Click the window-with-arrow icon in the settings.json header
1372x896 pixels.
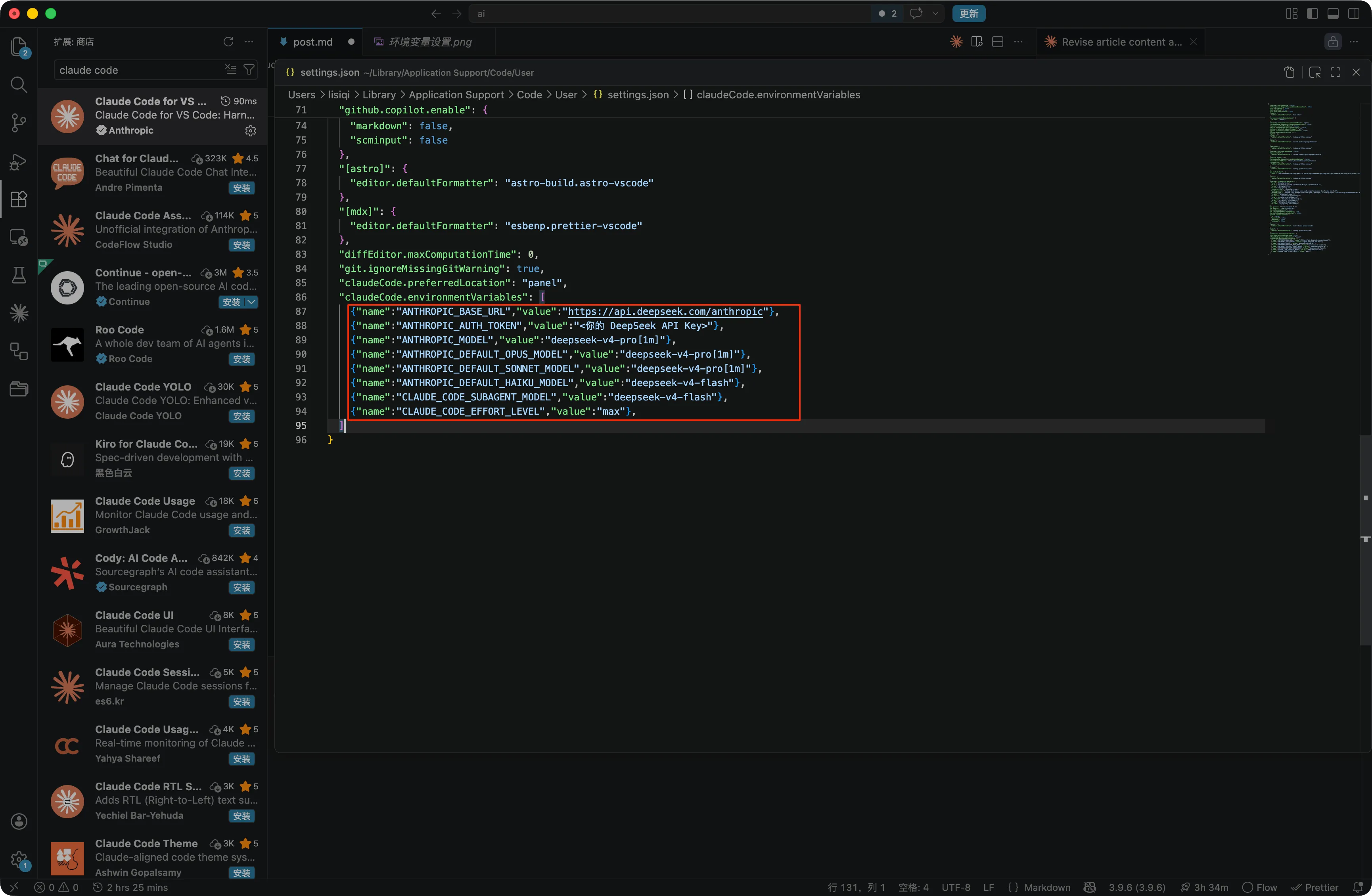(x=1315, y=72)
